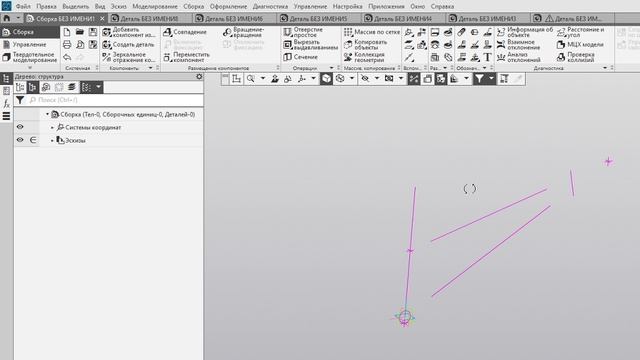The height and width of the screenshot is (360, 640).
Task: Click the Save diskette icon
Action: (93, 32)
